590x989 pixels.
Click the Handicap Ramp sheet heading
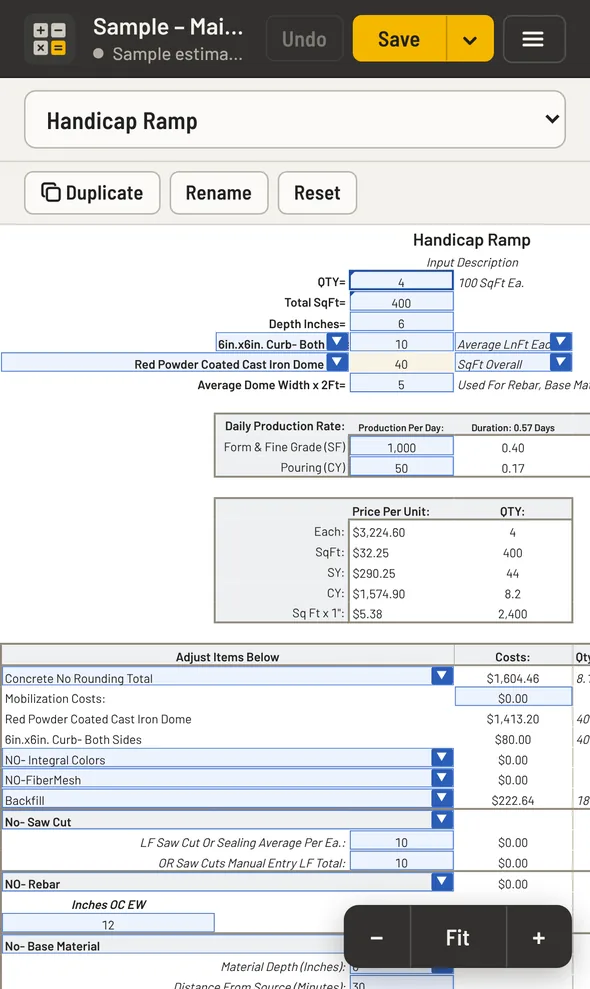click(x=472, y=240)
